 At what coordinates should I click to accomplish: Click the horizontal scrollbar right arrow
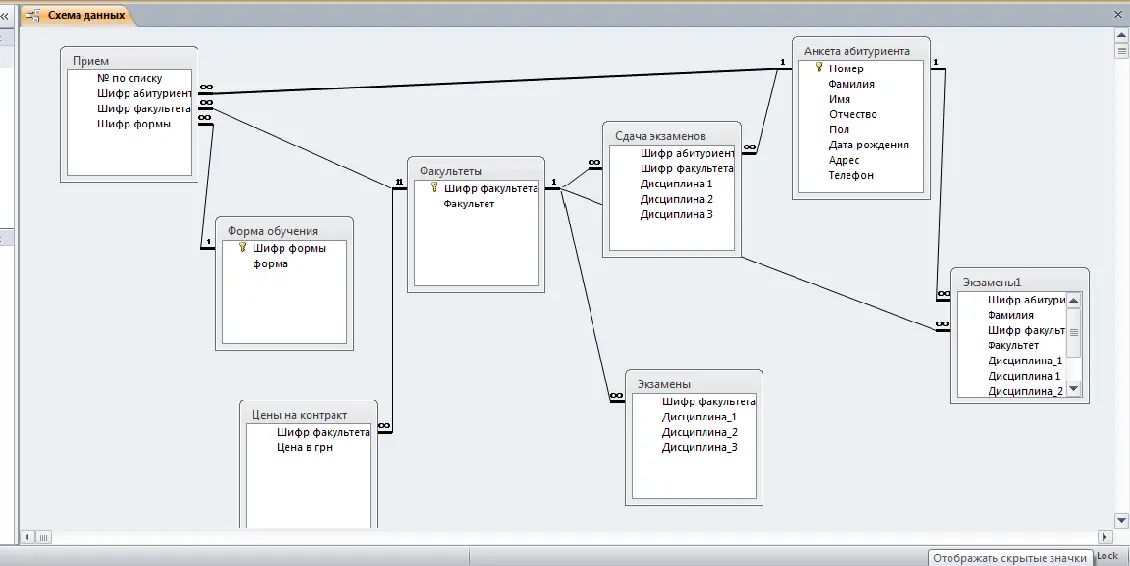tap(1105, 537)
